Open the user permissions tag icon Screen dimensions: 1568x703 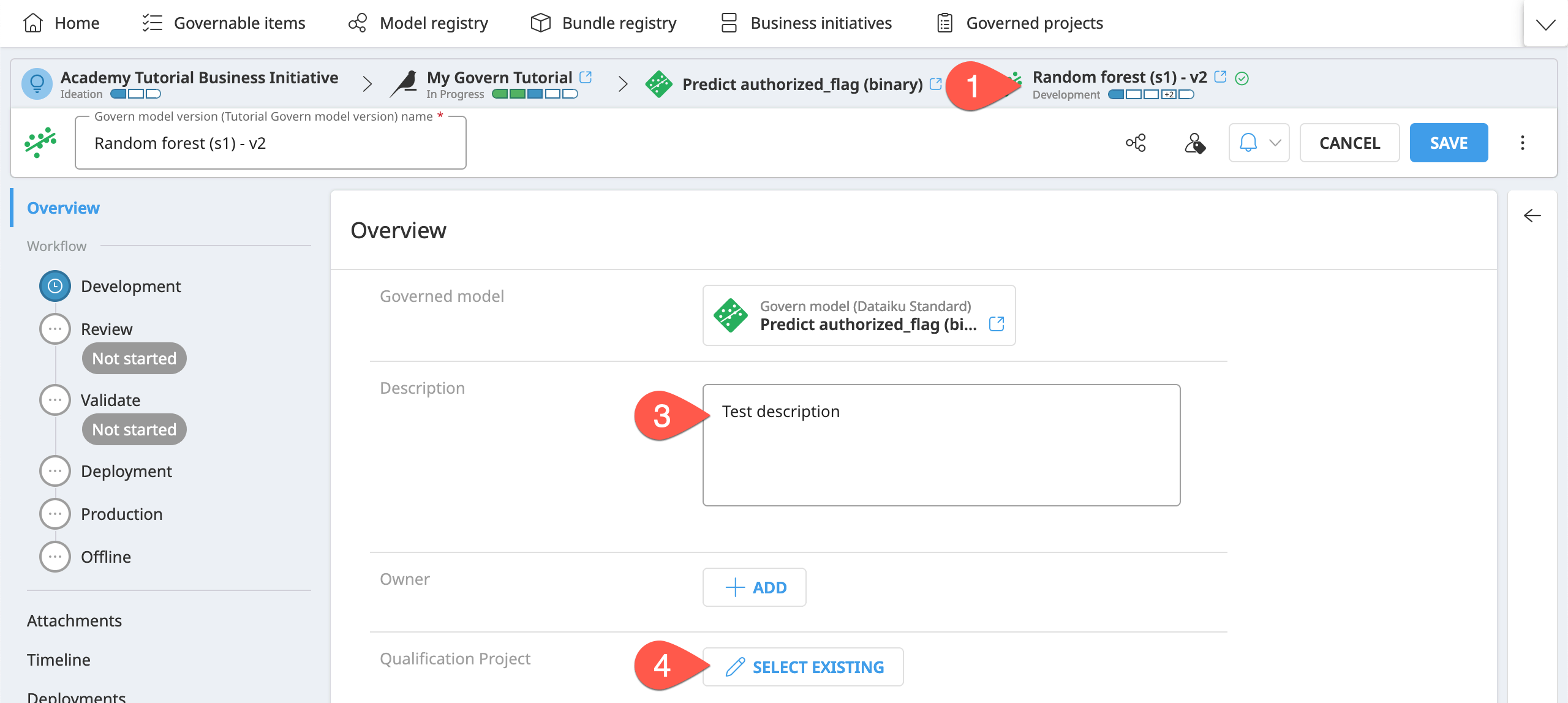(1194, 143)
